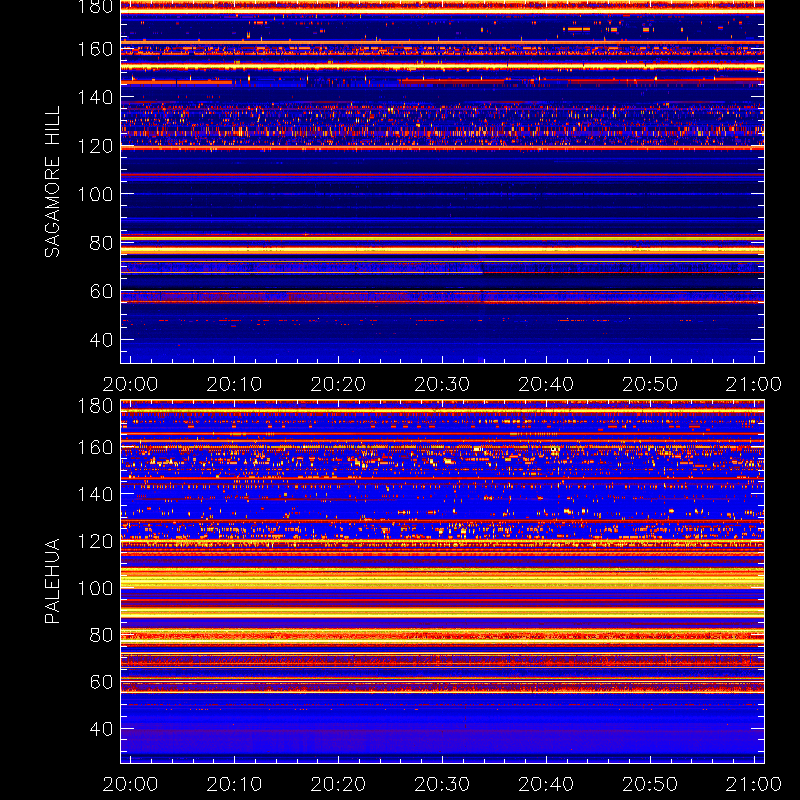Click the 120 tick label on Palehua plot
The width and height of the screenshot is (800, 800).
[x=95, y=541]
